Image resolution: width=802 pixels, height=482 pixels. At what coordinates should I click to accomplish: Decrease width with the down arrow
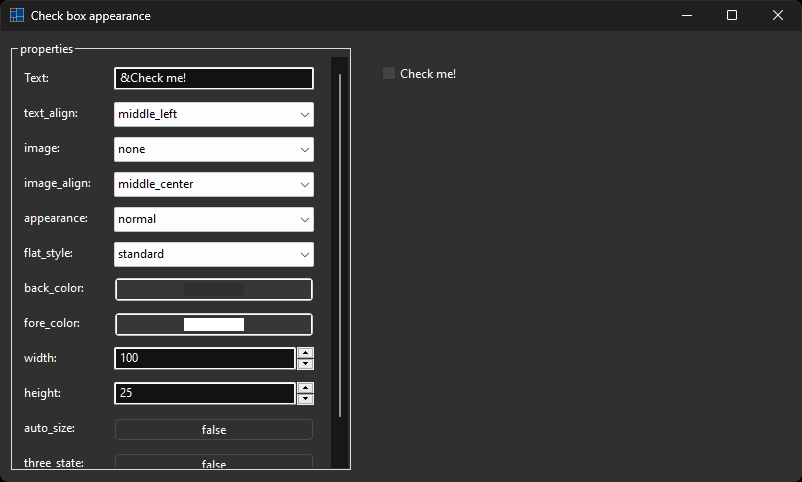point(306,364)
